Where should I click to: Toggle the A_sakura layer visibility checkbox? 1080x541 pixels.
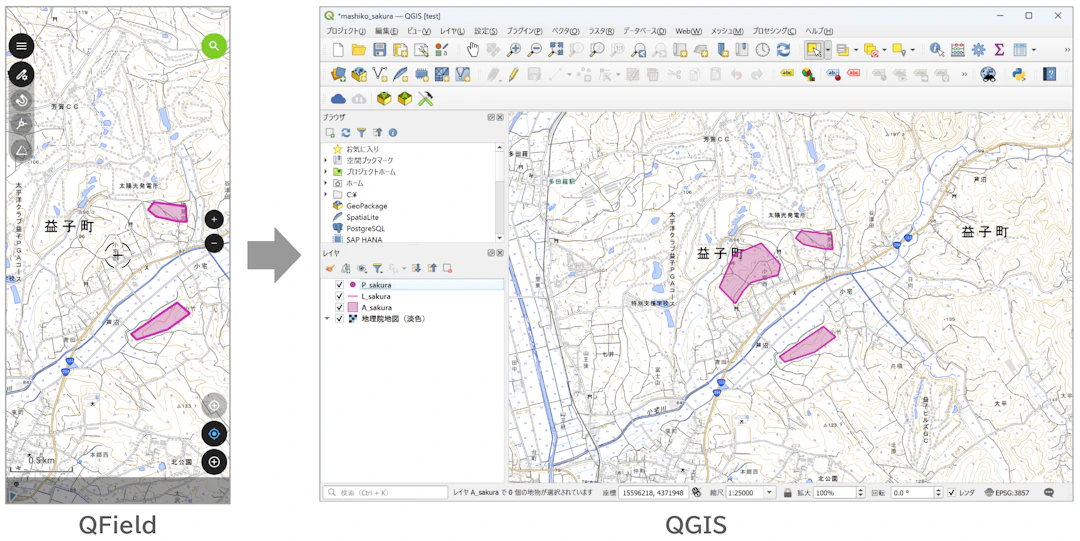point(339,307)
